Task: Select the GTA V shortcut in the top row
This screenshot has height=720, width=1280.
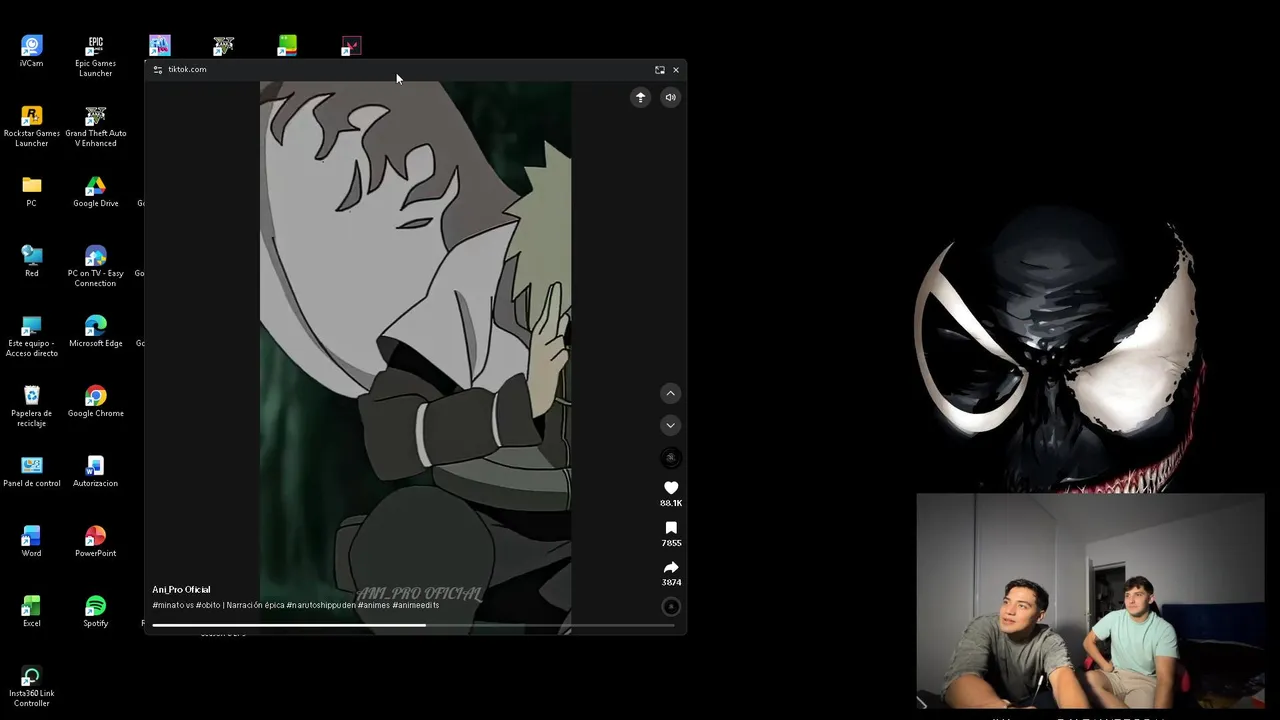Action: click(224, 46)
